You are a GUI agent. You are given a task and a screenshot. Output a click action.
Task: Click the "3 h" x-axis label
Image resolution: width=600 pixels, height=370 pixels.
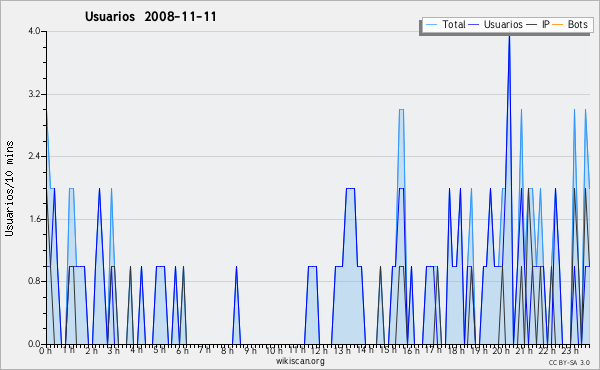click(114, 350)
